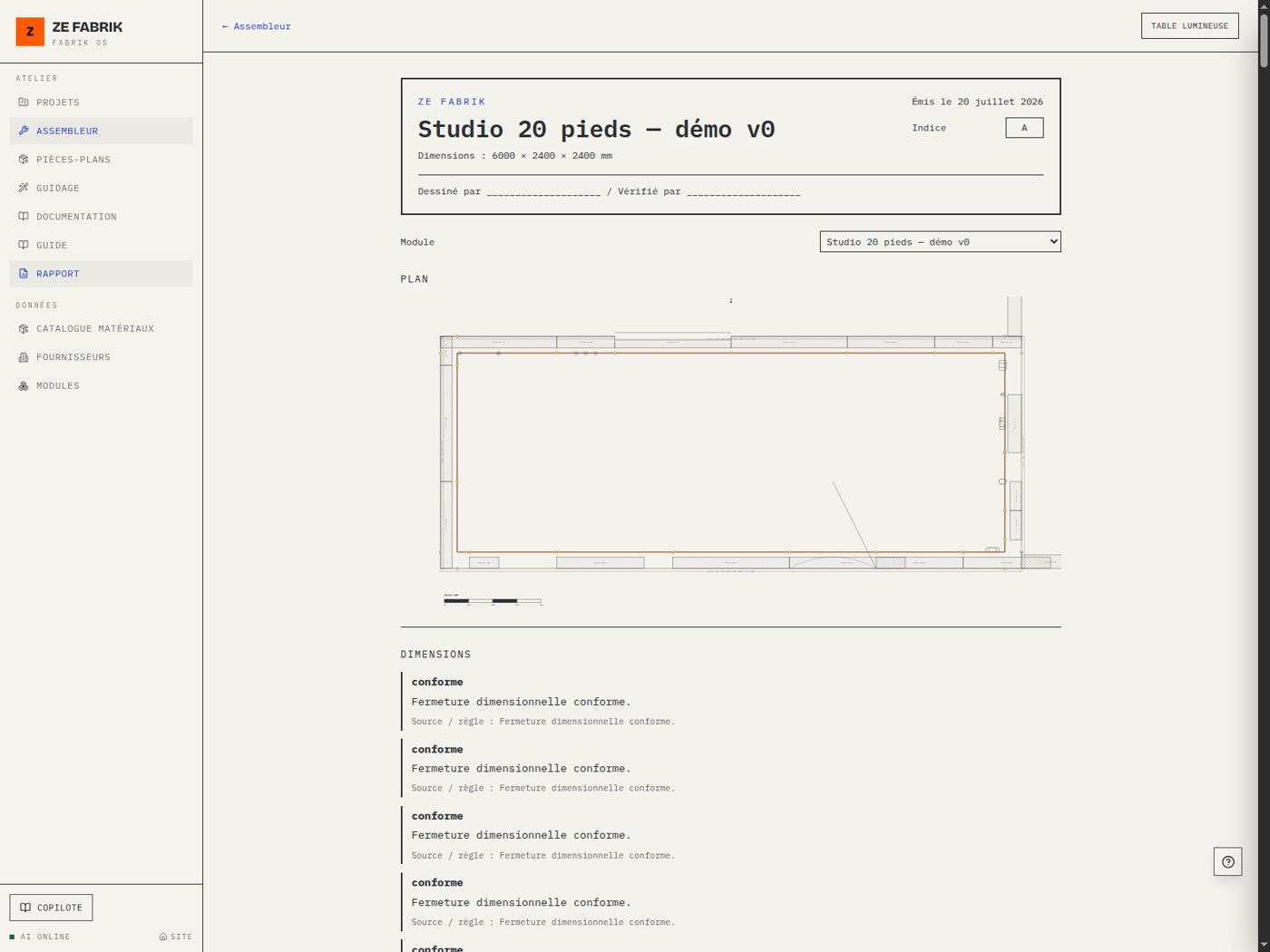Click the Table lumineuse button

tap(1189, 25)
